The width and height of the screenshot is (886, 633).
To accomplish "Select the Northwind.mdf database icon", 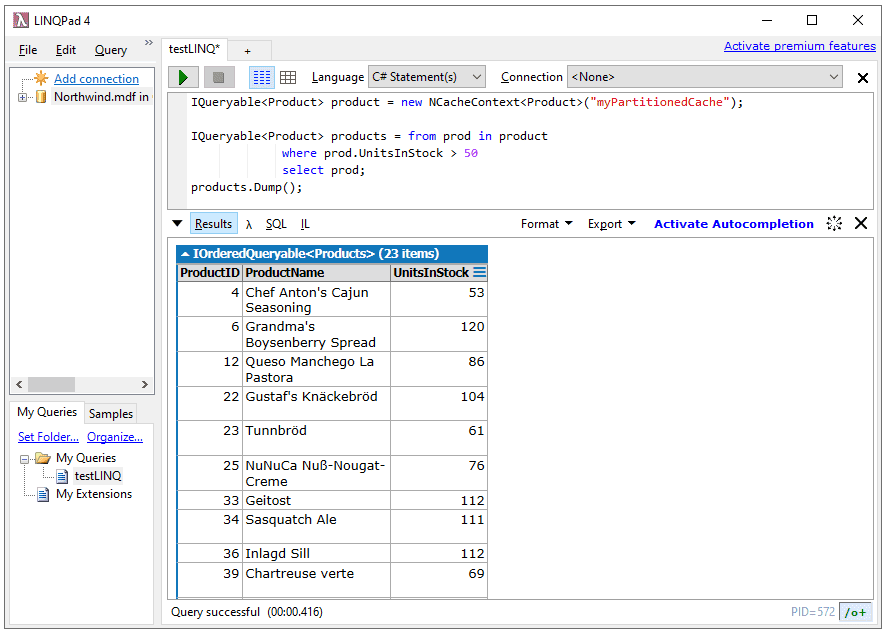I will point(41,97).
